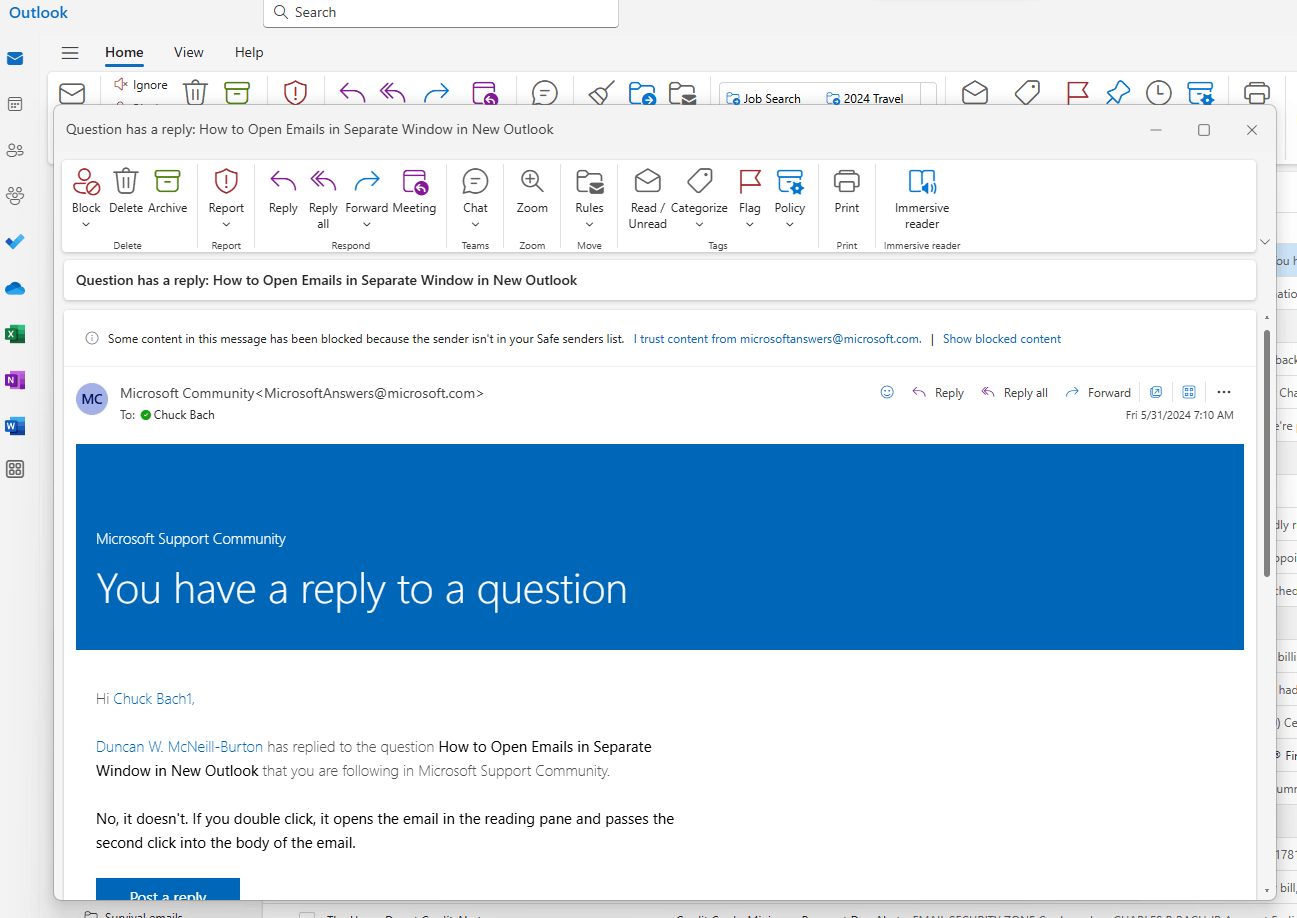Launch OneNote from the left sidebar
Screen dimensions: 1297x918
pyautogui.click(x=15, y=380)
